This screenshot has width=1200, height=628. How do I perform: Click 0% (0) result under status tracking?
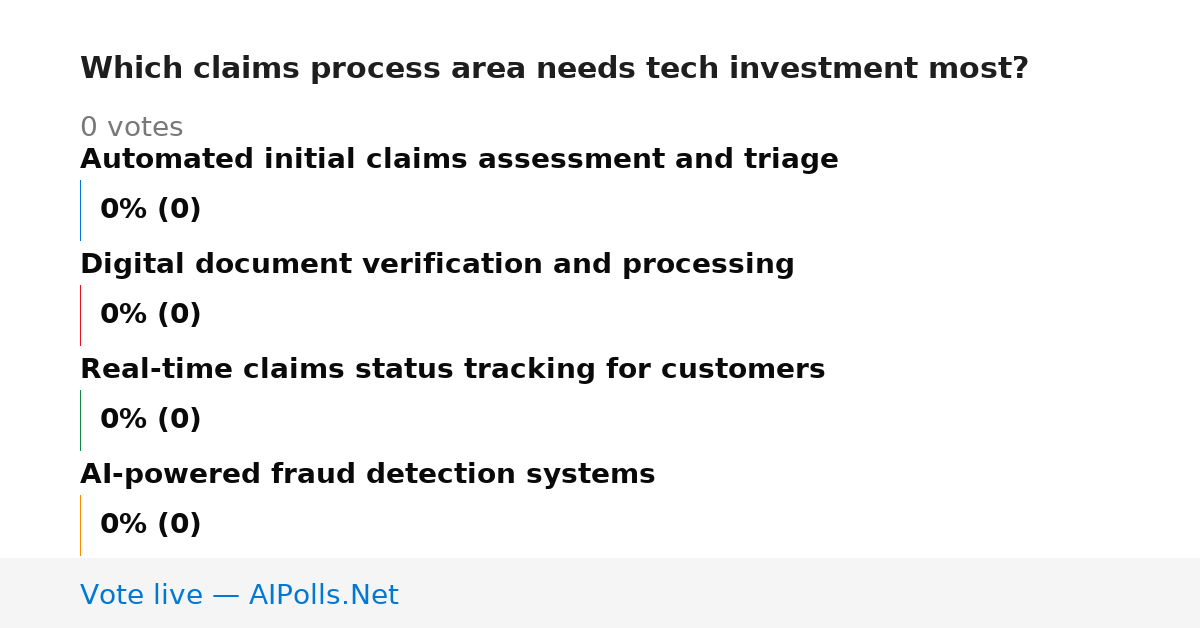150,420
